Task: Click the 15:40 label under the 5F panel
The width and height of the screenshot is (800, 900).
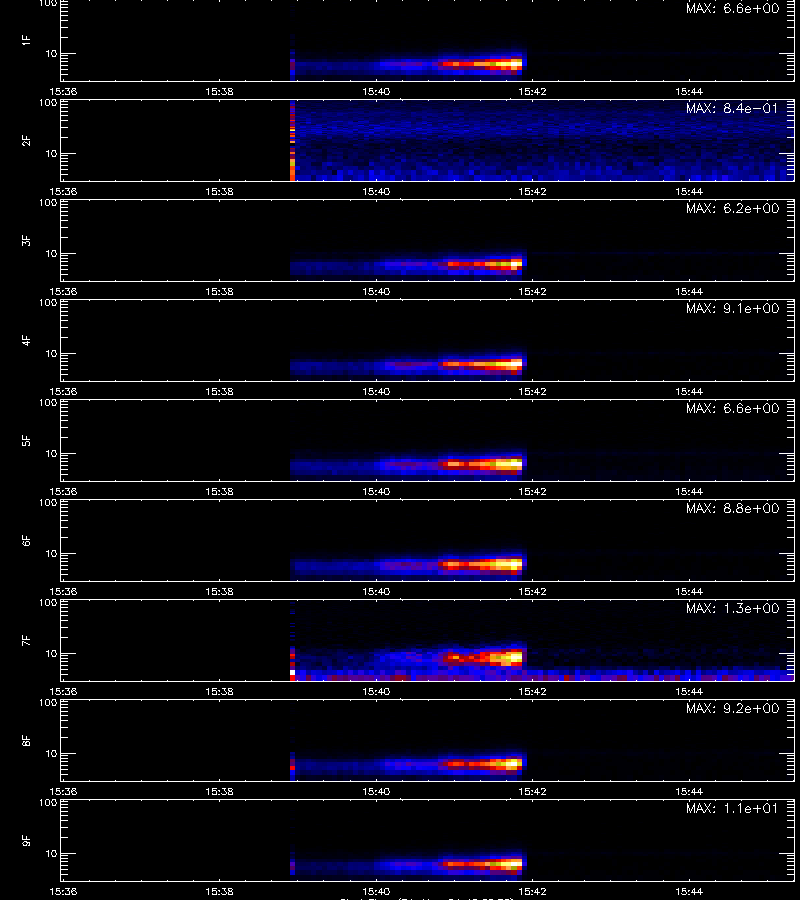Action: 376,491
